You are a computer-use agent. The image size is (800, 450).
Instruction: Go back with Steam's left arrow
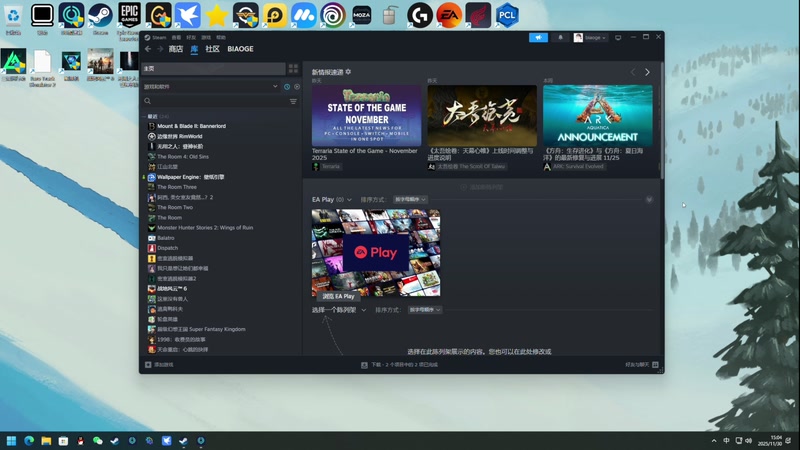pyautogui.click(x=148, y=49)
